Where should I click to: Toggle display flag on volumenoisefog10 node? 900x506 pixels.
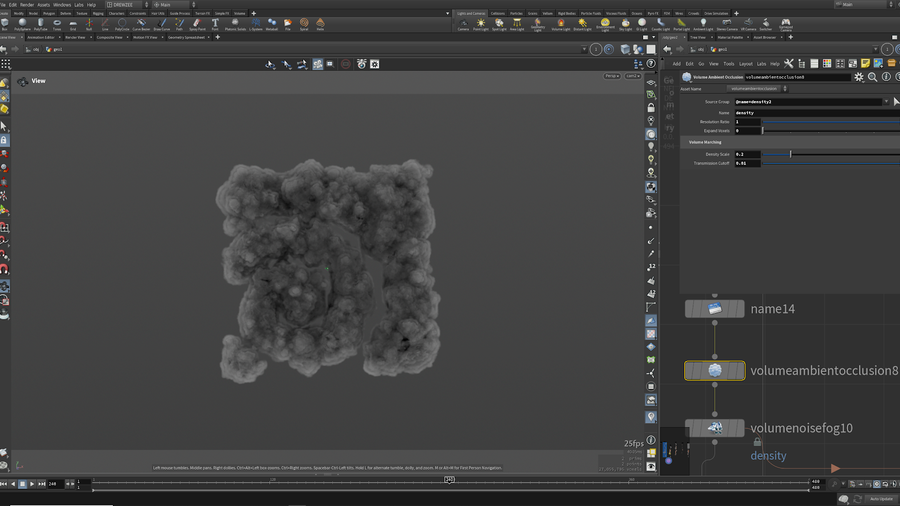[x=739, y=428]
